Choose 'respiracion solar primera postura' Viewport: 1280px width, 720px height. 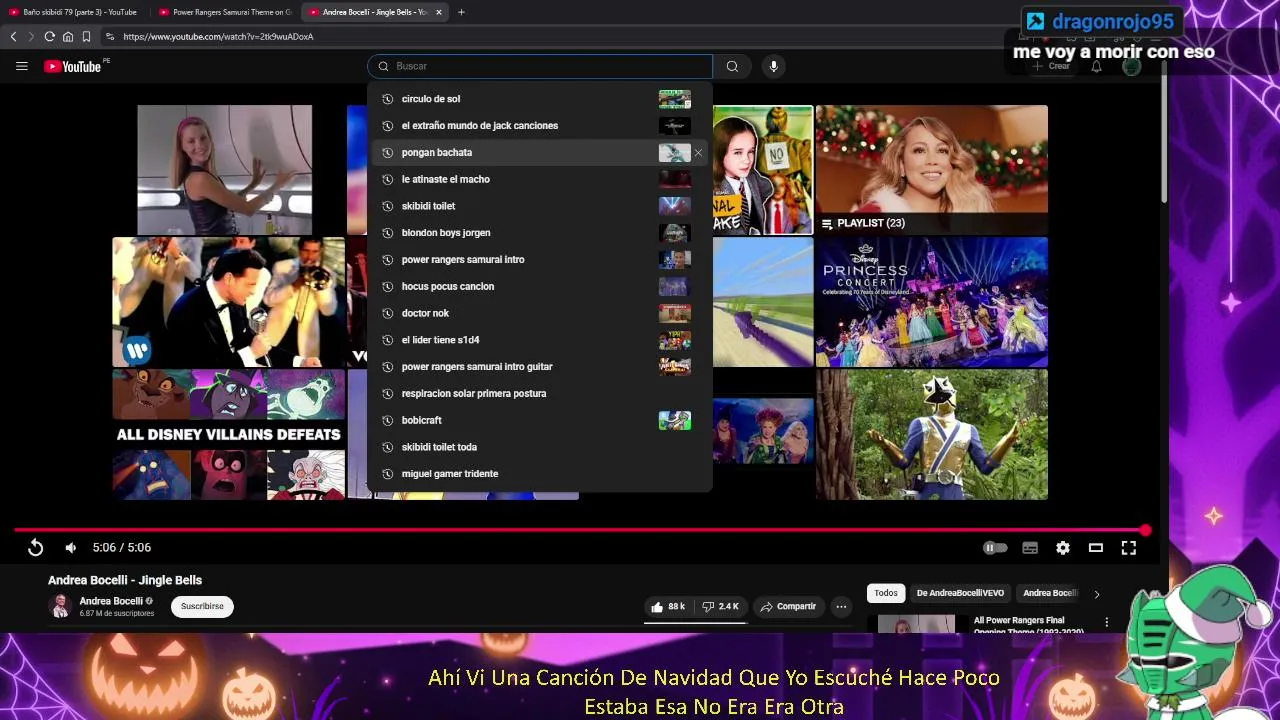(x=539, y=394)
